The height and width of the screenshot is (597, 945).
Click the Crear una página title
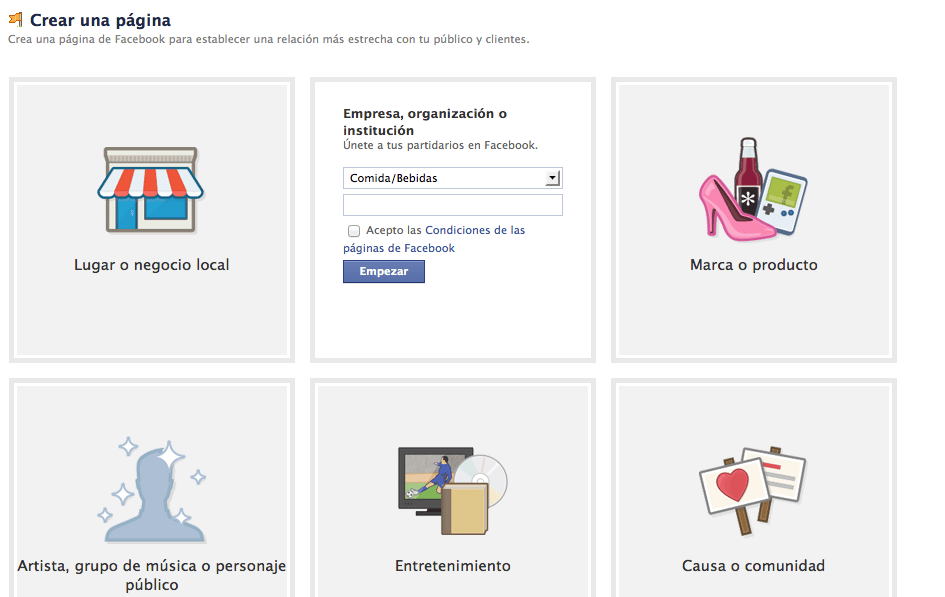click(x=100, y=20)
